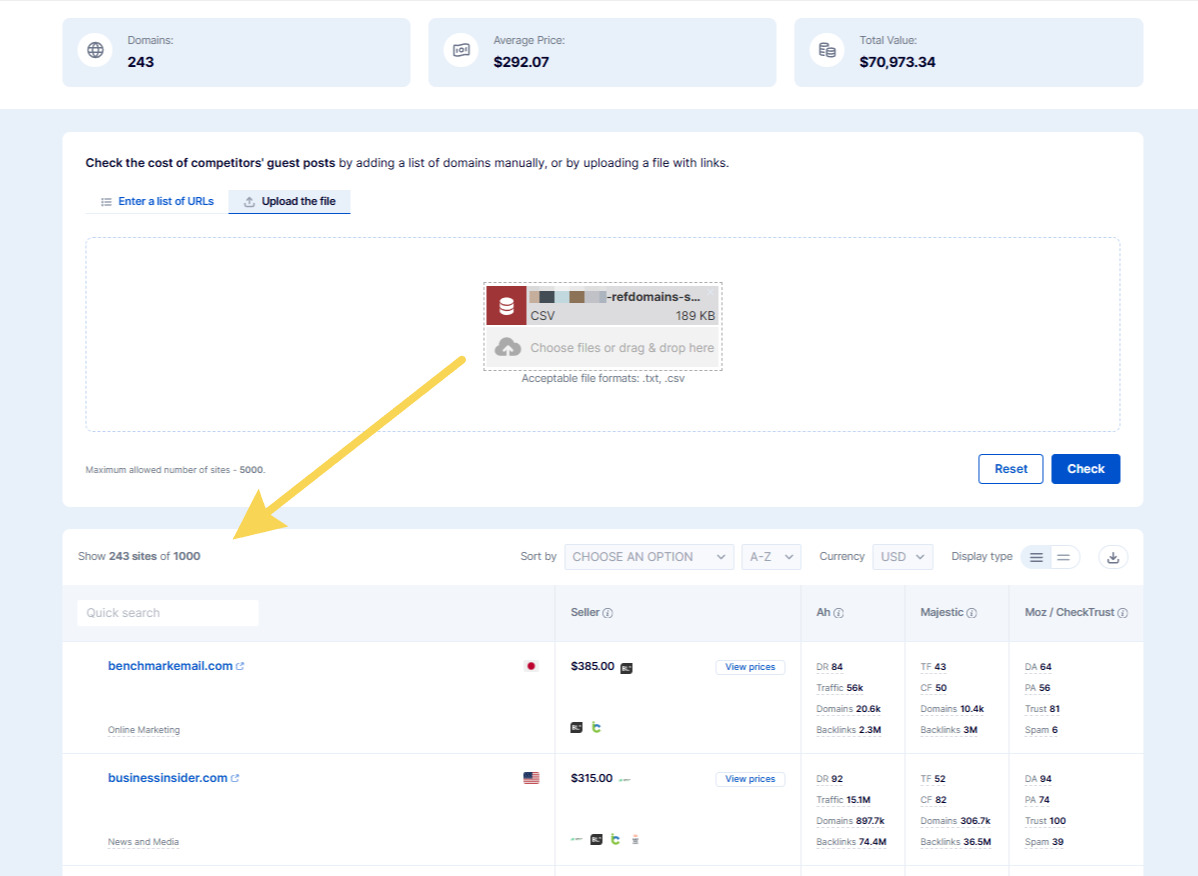Open the Sort by options dropdown
Viewport: 1198px width, 876px height.
649,556
